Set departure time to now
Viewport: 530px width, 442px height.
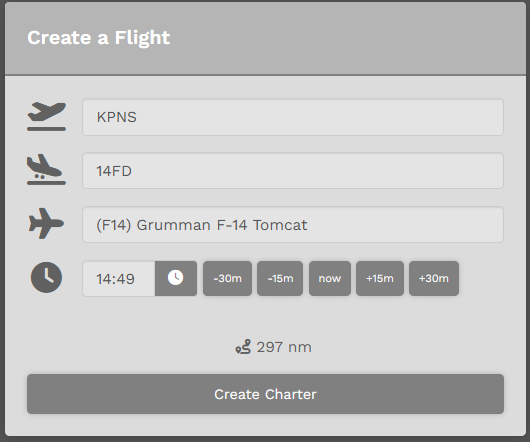point(330,278)
